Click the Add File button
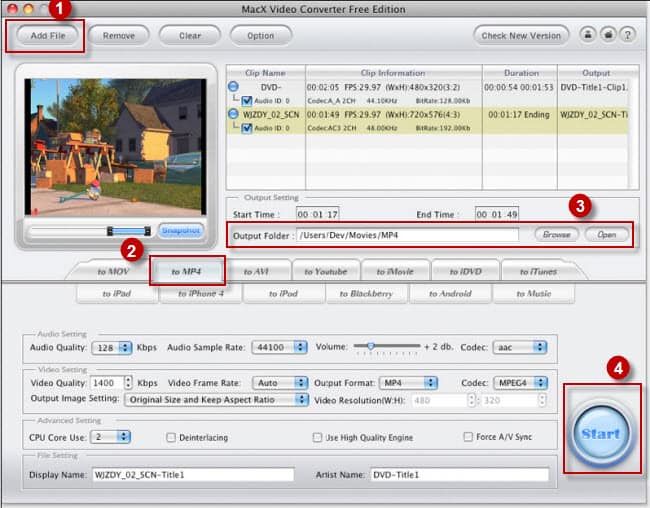The image size is (650, 508). [x=48, y=35]
